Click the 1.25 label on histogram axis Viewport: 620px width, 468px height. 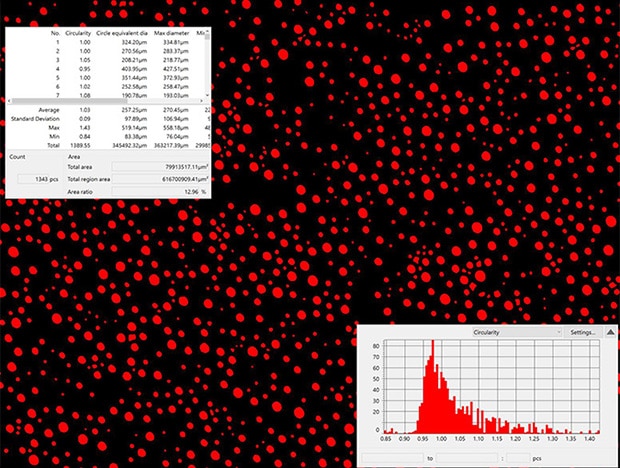pos(533,439)
